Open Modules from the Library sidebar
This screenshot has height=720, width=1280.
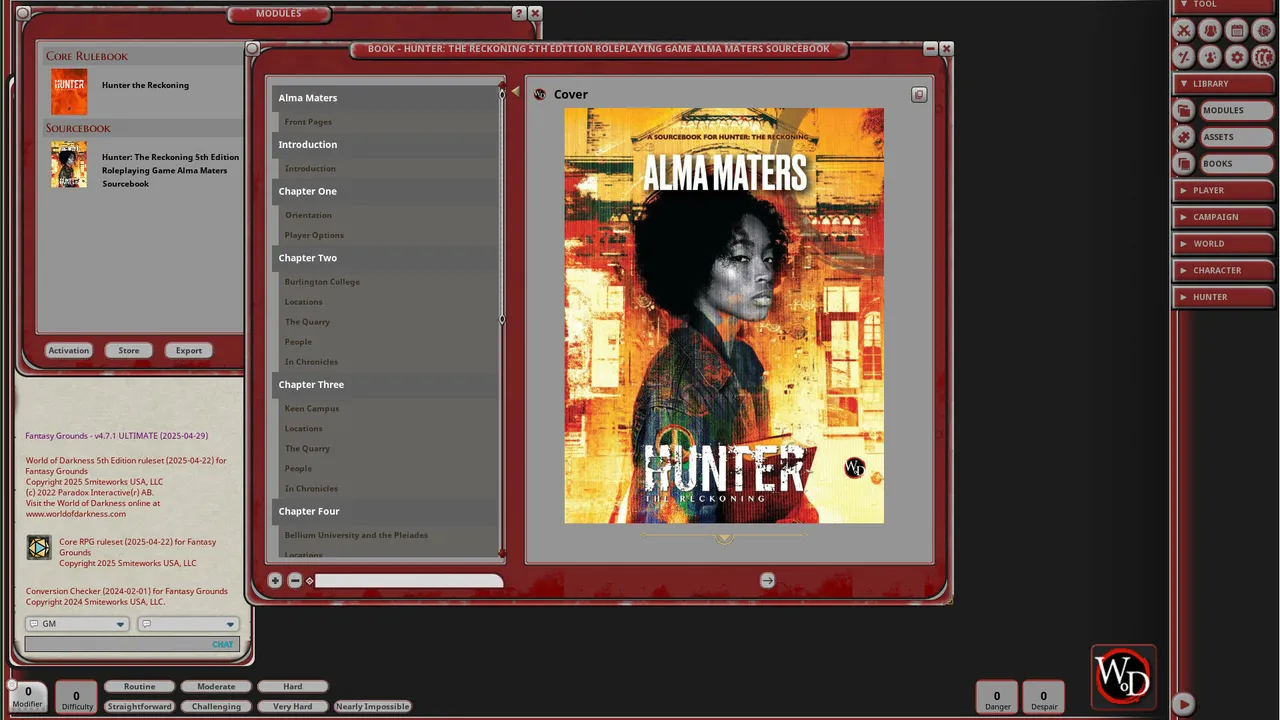[x=1236, y=110]
